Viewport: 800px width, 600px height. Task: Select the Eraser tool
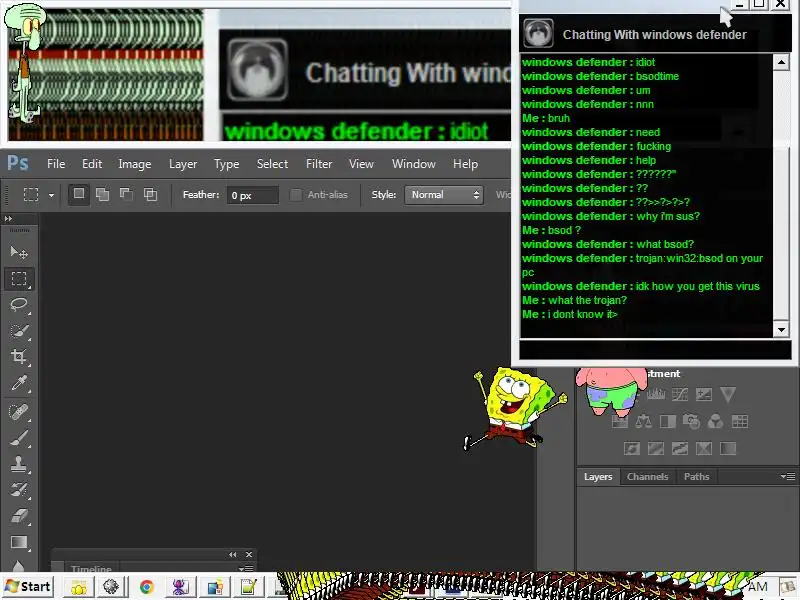pos(19,516)
